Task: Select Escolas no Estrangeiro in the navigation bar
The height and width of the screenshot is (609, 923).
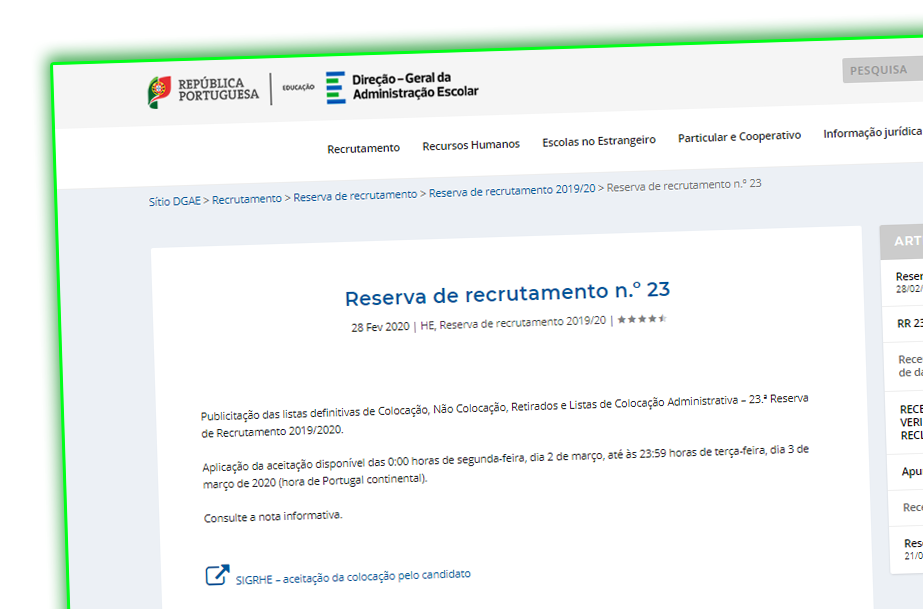Action: point(598,140)
